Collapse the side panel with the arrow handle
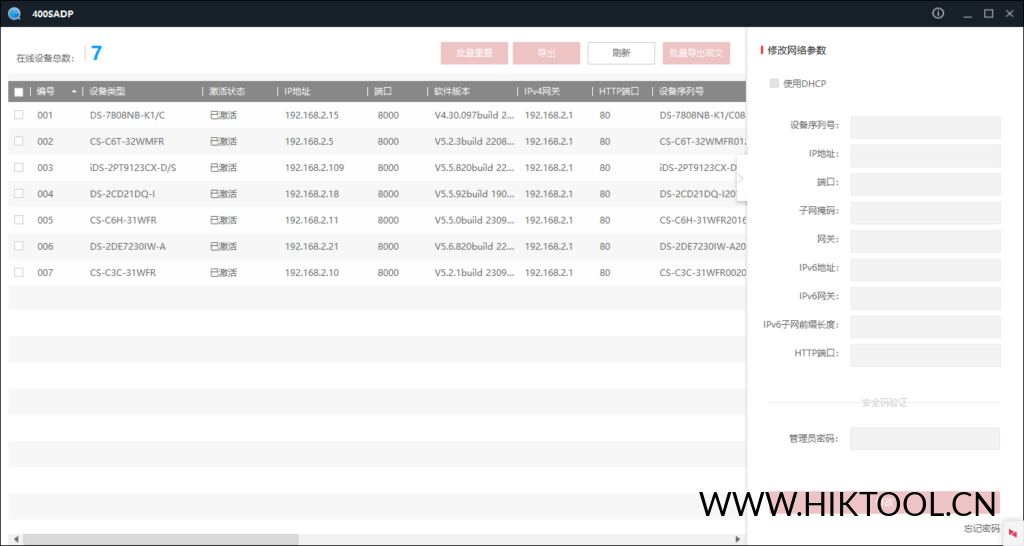The height and width of the screenshot is (546, 1024). tap(741, 178)
